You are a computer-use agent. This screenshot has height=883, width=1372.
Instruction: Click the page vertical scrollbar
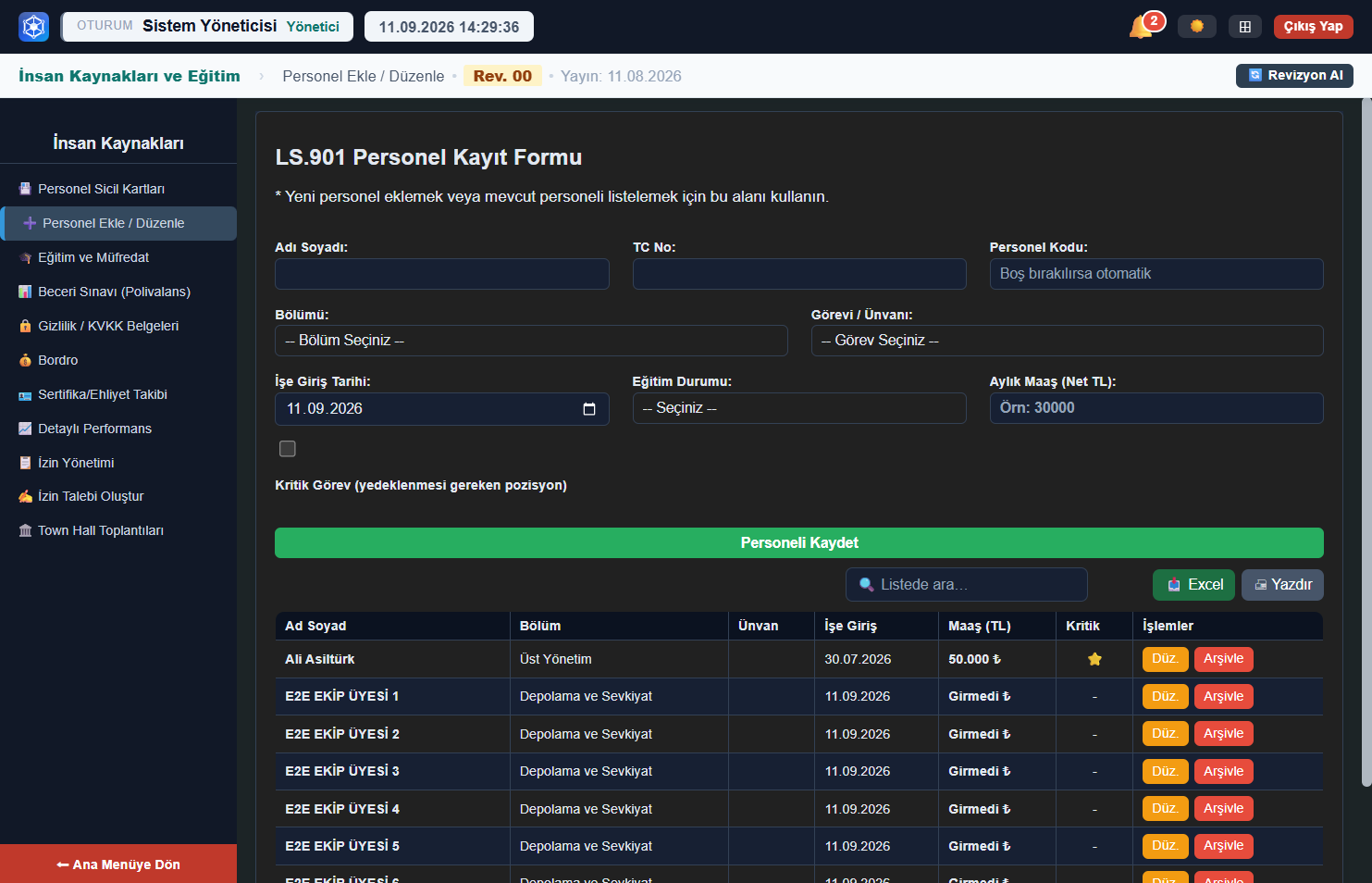coord(1366,444)
